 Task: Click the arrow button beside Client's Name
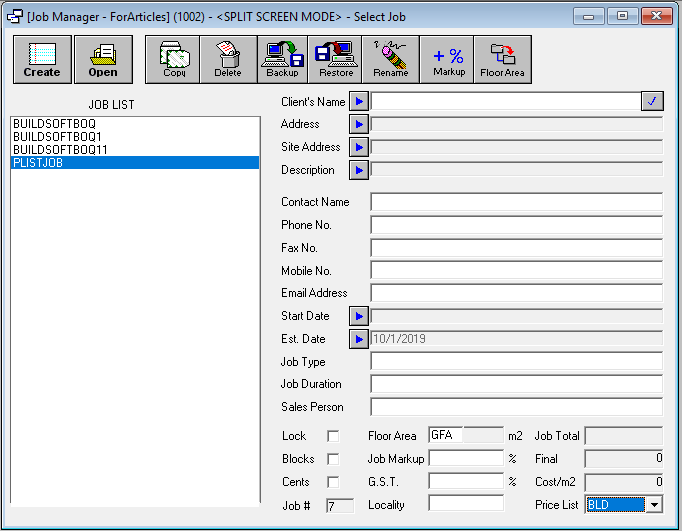point(359,101)
